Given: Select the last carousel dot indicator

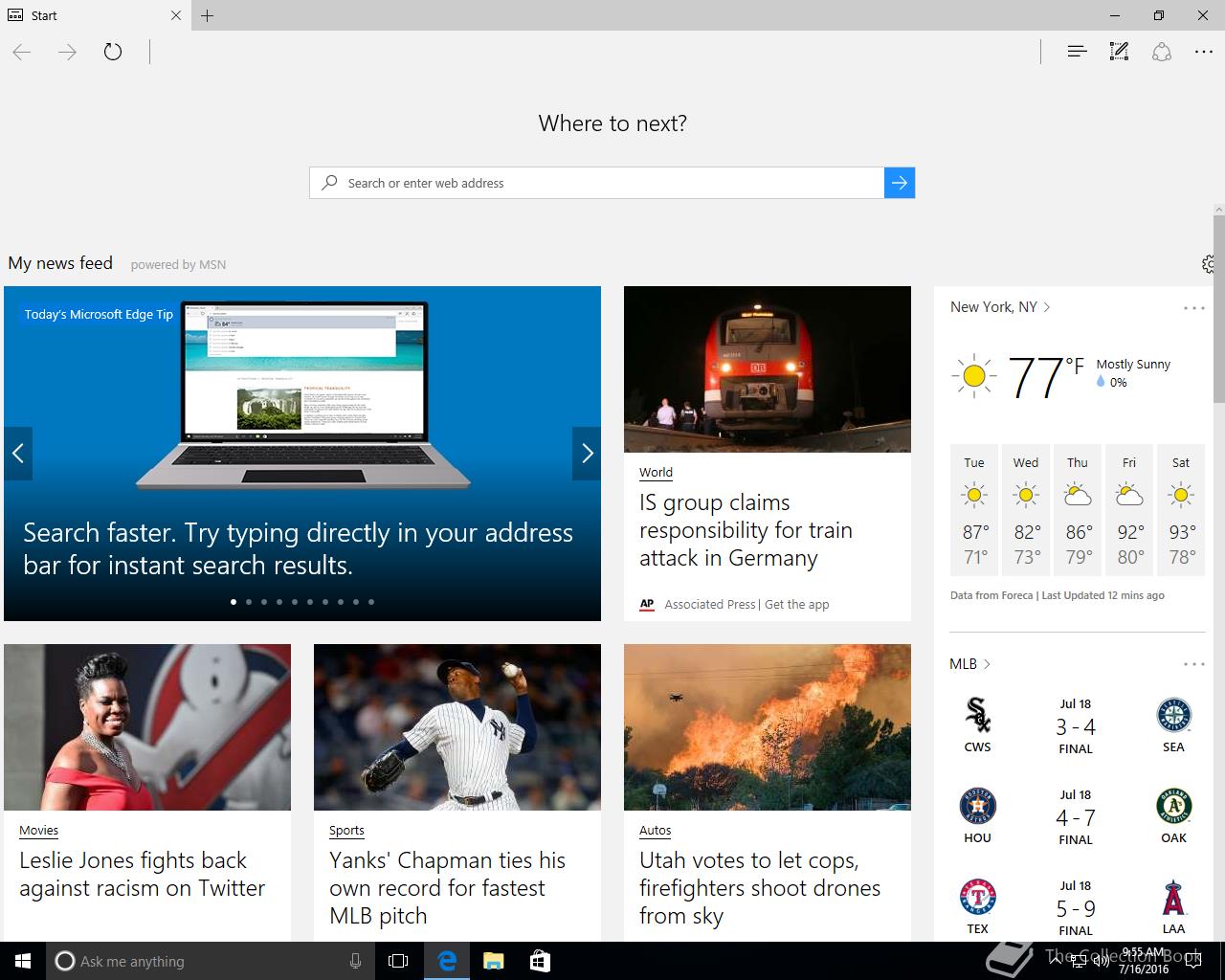Looking at the screenshot, I should coord(371,602).
